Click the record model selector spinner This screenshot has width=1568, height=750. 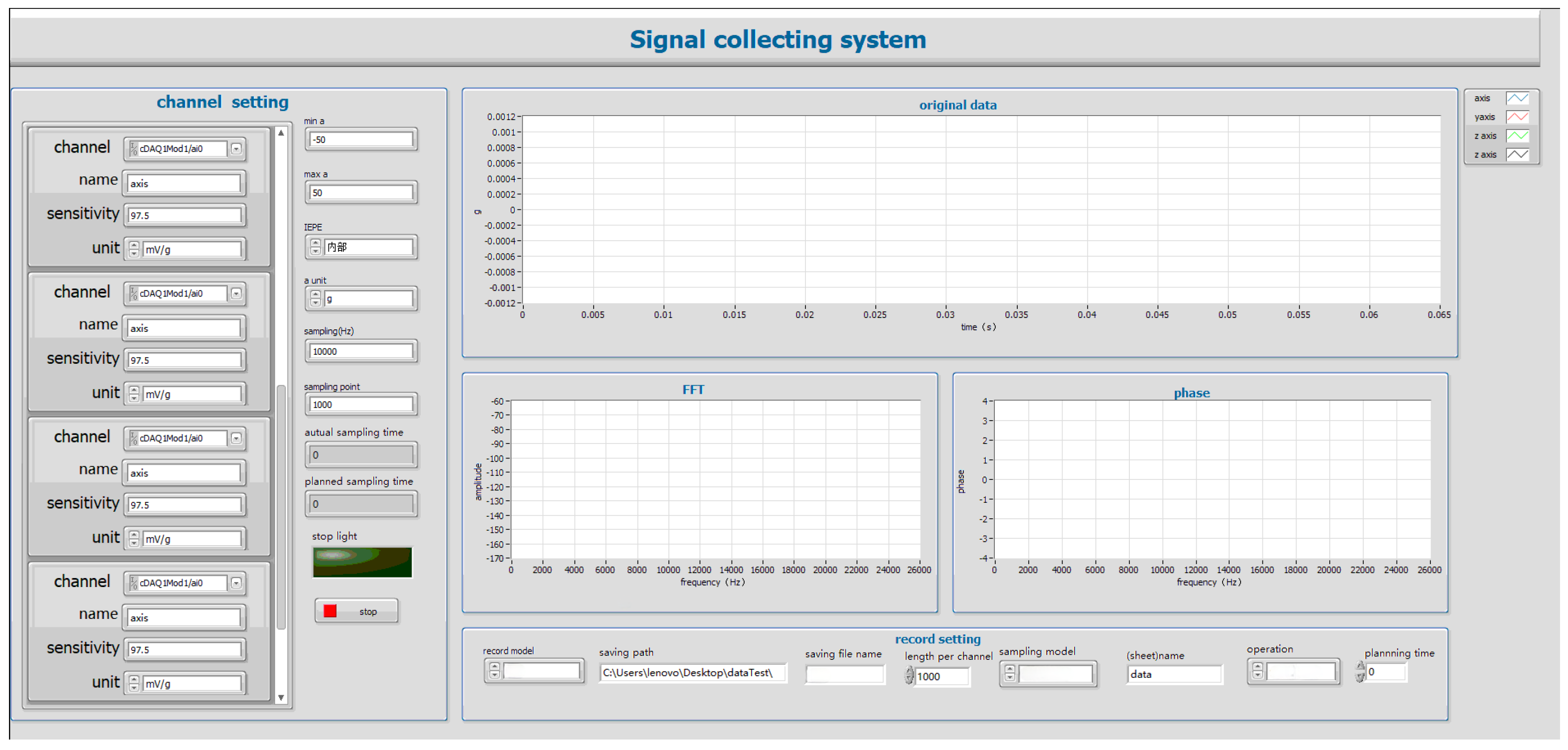[494, 670]
